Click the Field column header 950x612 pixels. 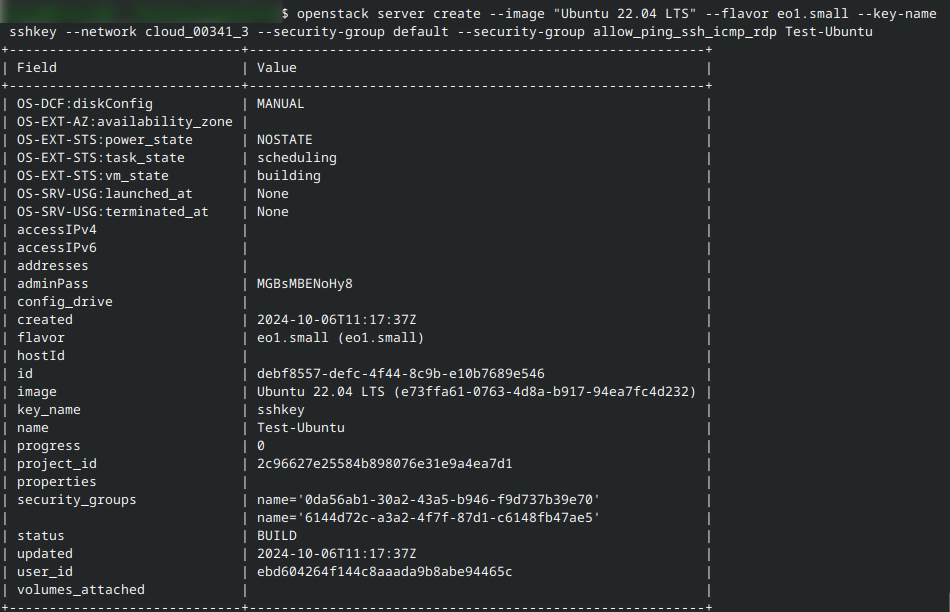click(37, 68)
